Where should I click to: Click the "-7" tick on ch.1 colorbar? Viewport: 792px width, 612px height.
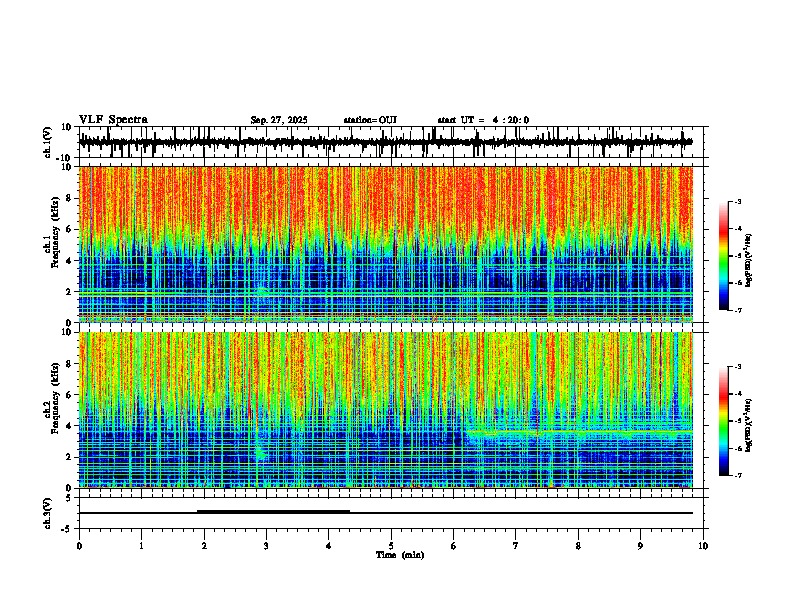click(737, 310)
